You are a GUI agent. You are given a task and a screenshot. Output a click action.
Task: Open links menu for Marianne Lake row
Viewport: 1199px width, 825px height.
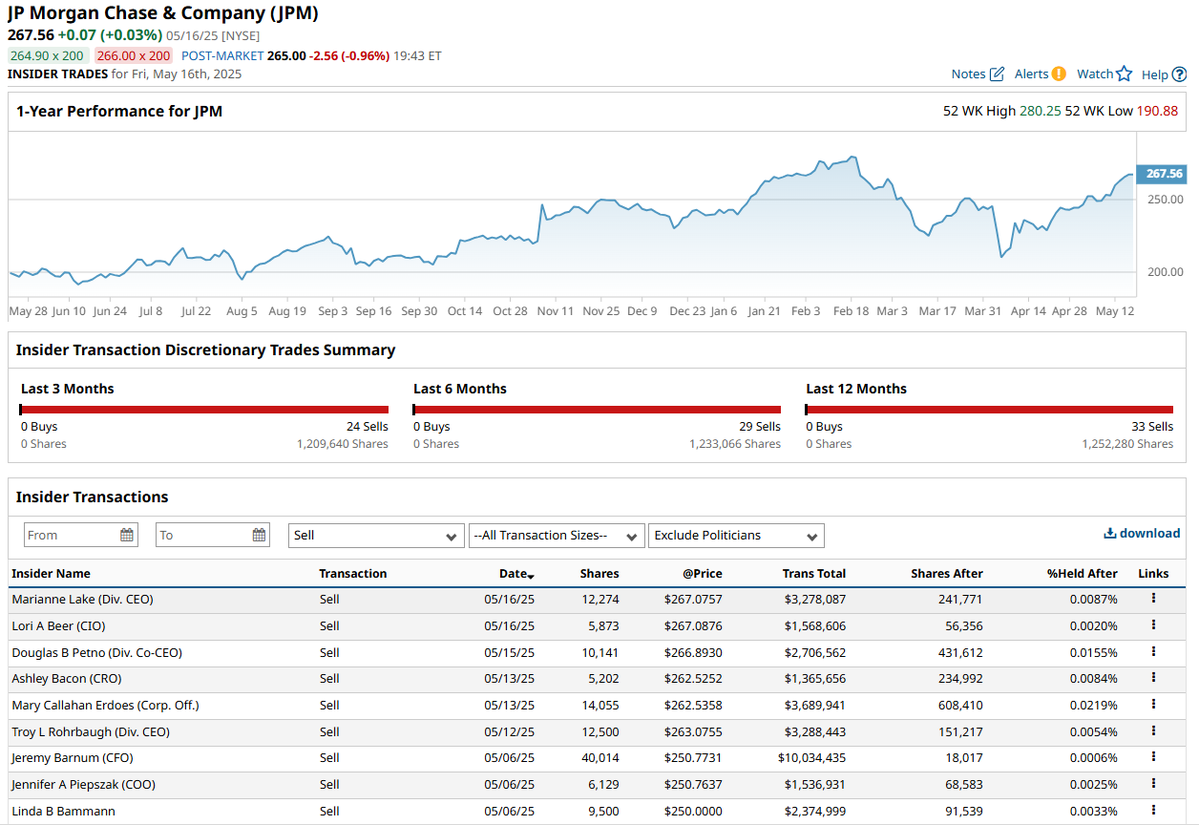pyautogui.click(x=1153, y=599)
